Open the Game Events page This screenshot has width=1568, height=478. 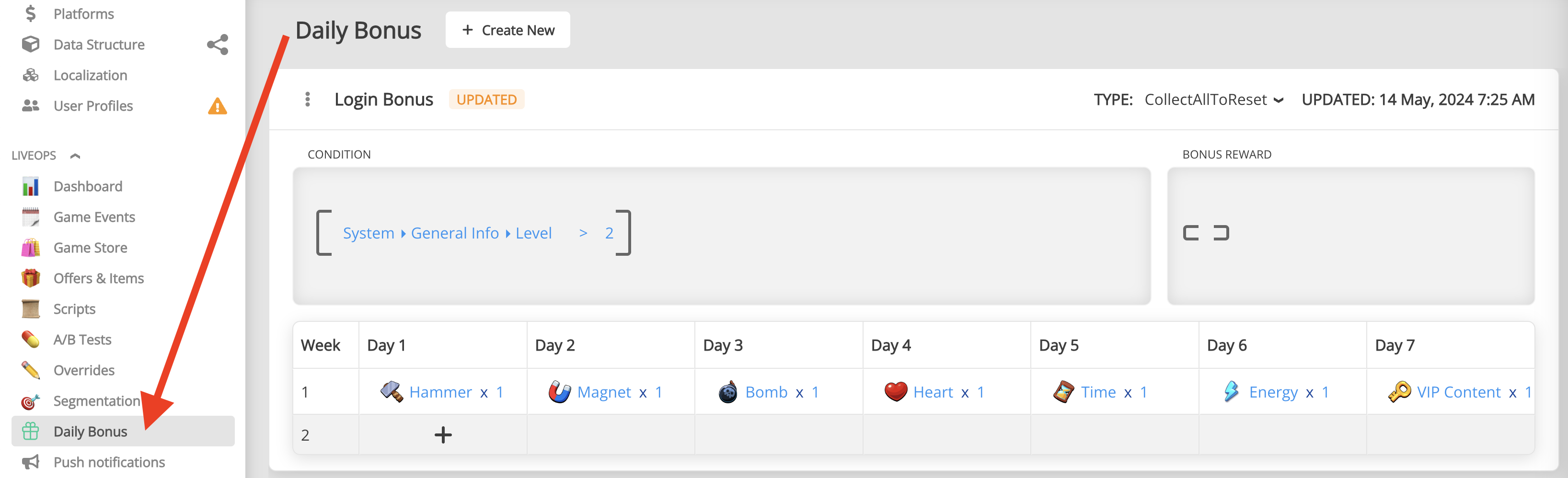pyautogui.click(x=94, y=216)
